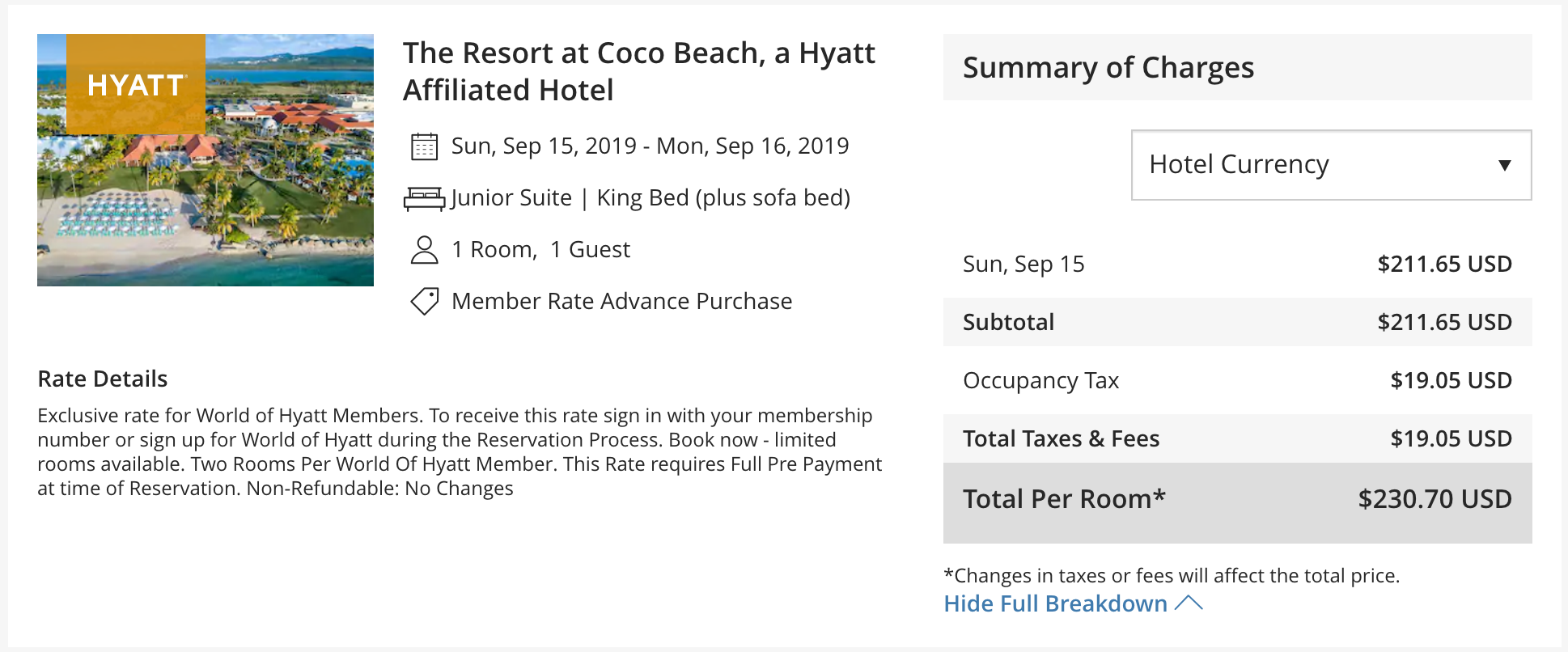Select the Sep 15 - Sep 16 date range text
The image size is (1568, 652).
[650, 146]
